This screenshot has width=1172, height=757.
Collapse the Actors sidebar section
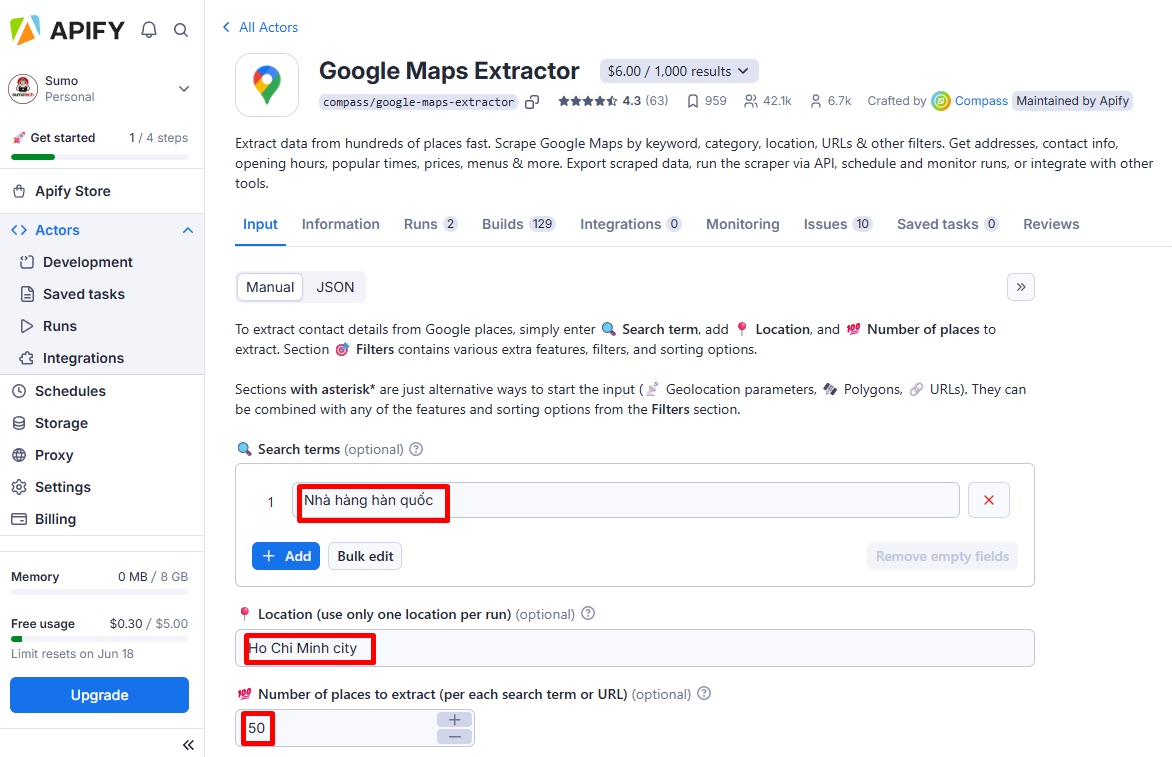coord(187,230)
